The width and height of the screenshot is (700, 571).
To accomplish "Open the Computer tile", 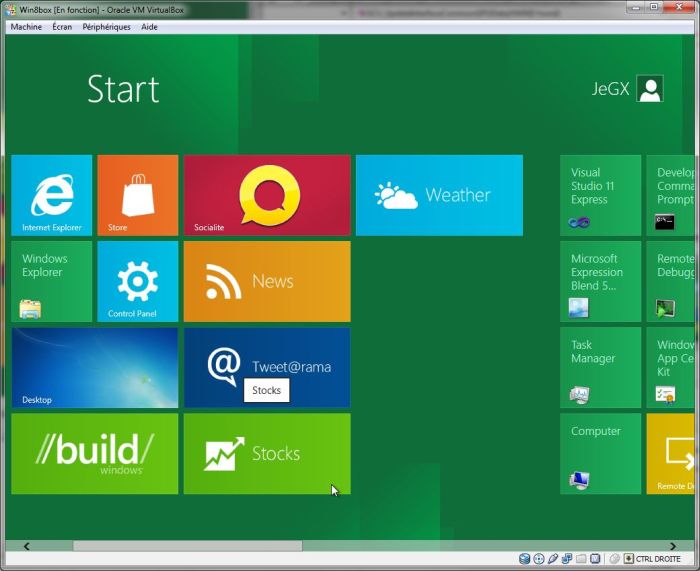I will click(x=600, y=454).
